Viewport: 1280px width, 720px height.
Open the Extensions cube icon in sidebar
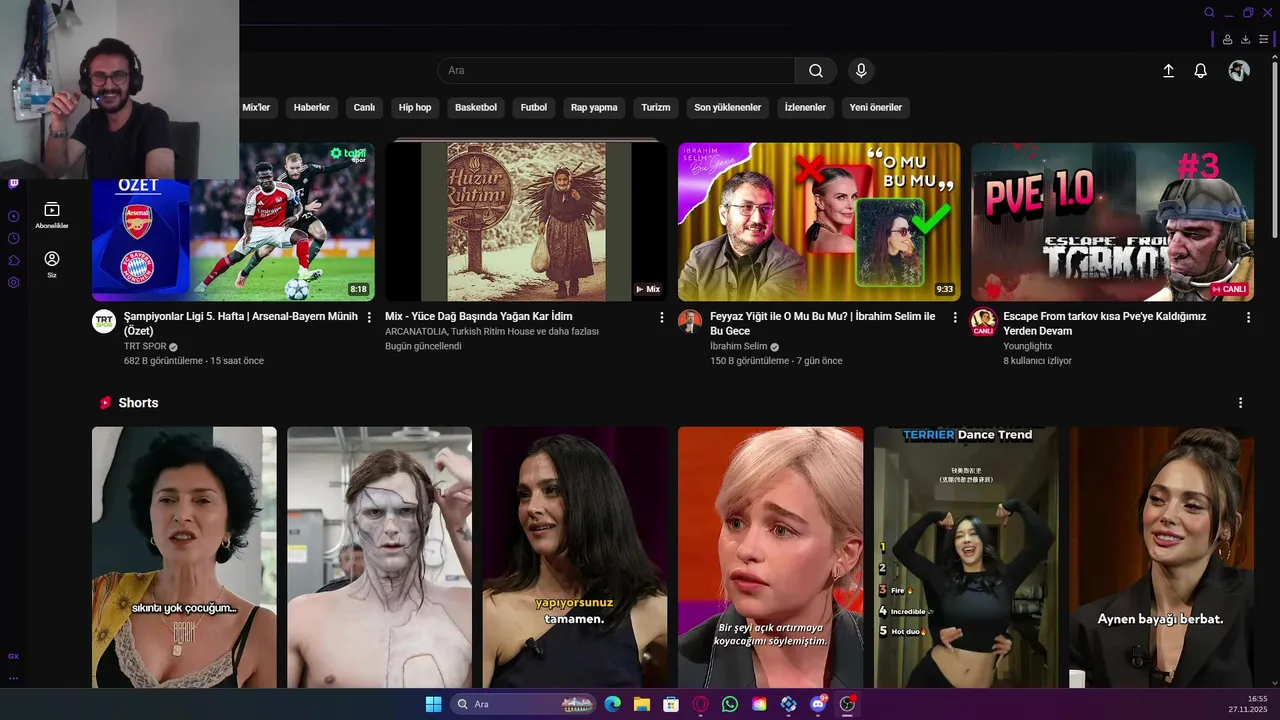[13, 260]
